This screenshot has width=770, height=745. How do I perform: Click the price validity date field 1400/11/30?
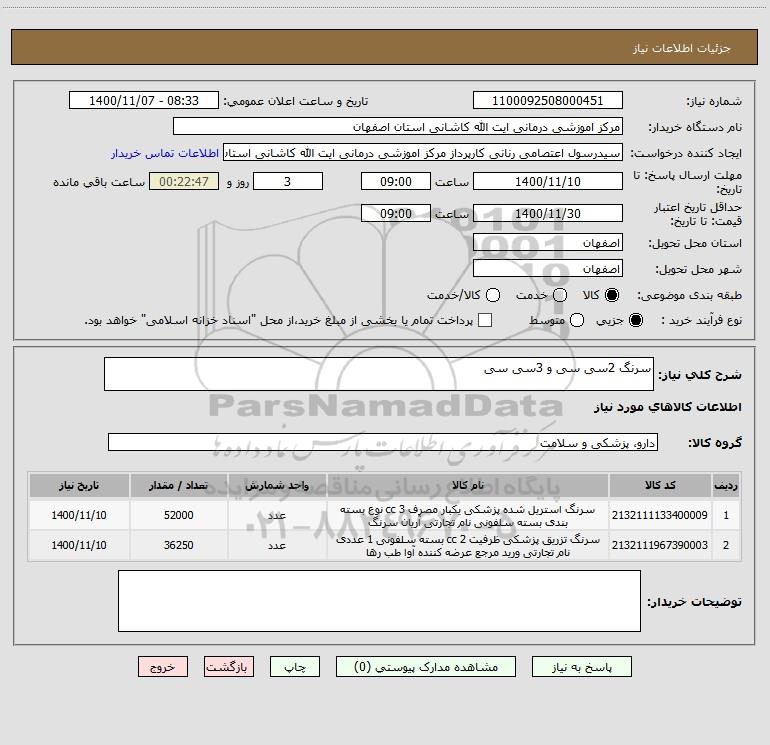[548, 213]
